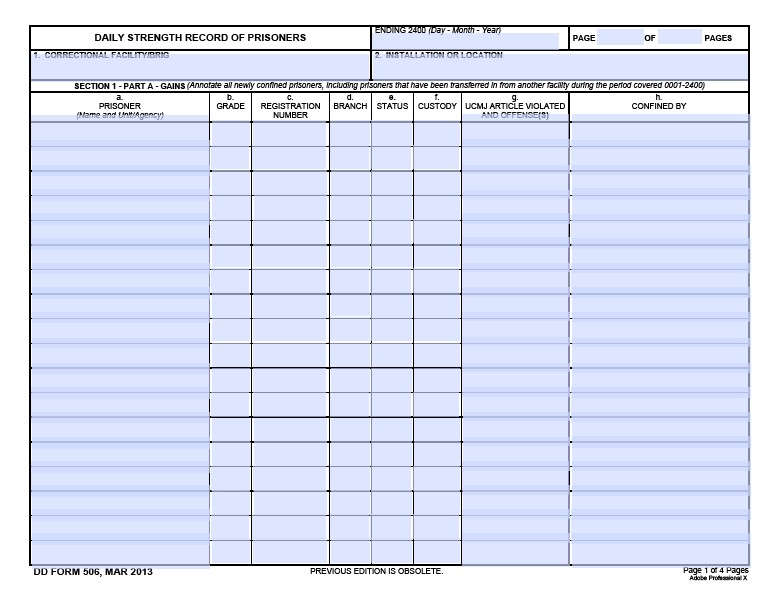Click the last row Branch cell
This screenshot has height=590, width=768.
350,552
